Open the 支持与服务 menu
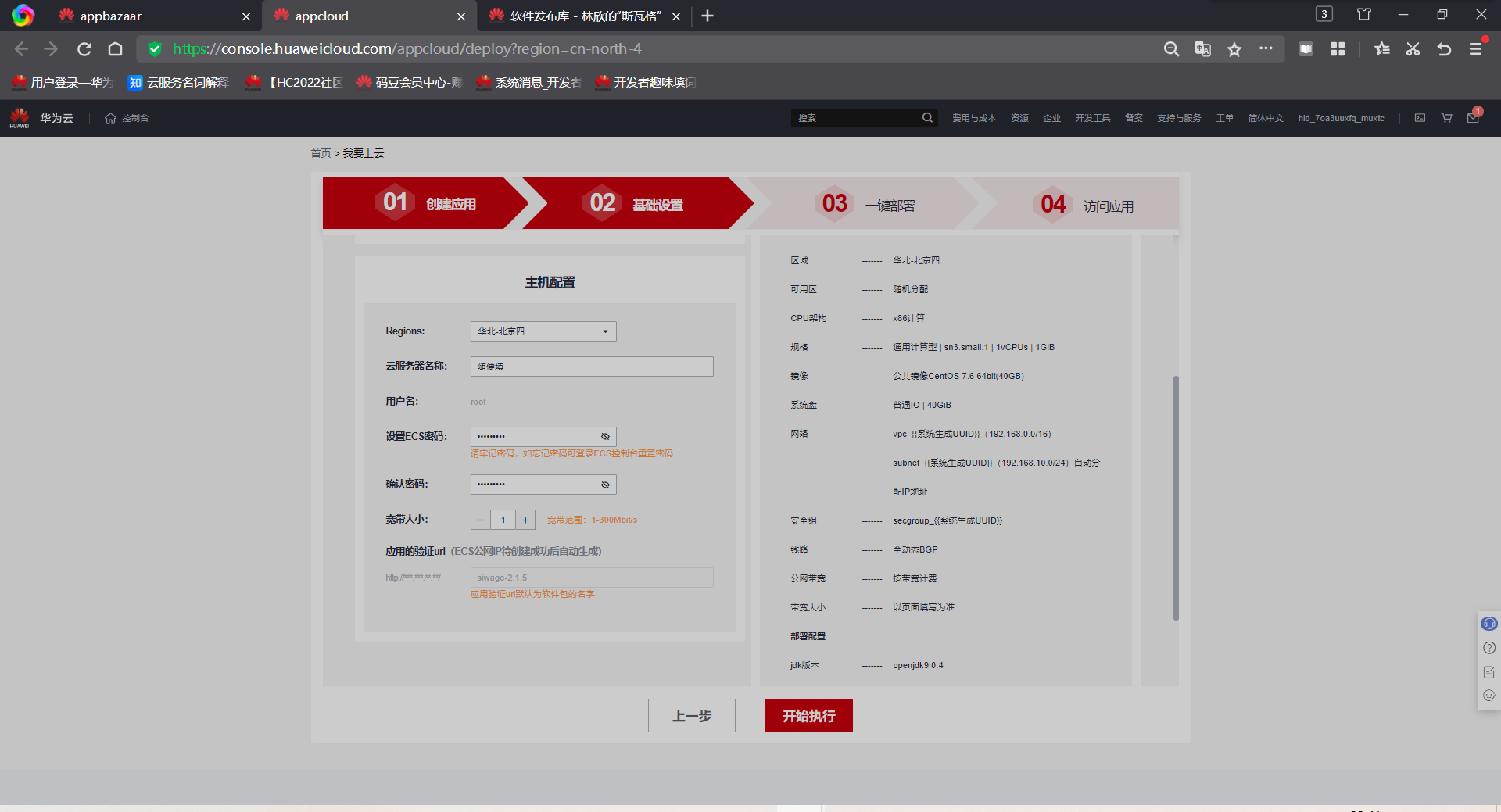This screenshot has height=812, width=1501. [1179, 118]
